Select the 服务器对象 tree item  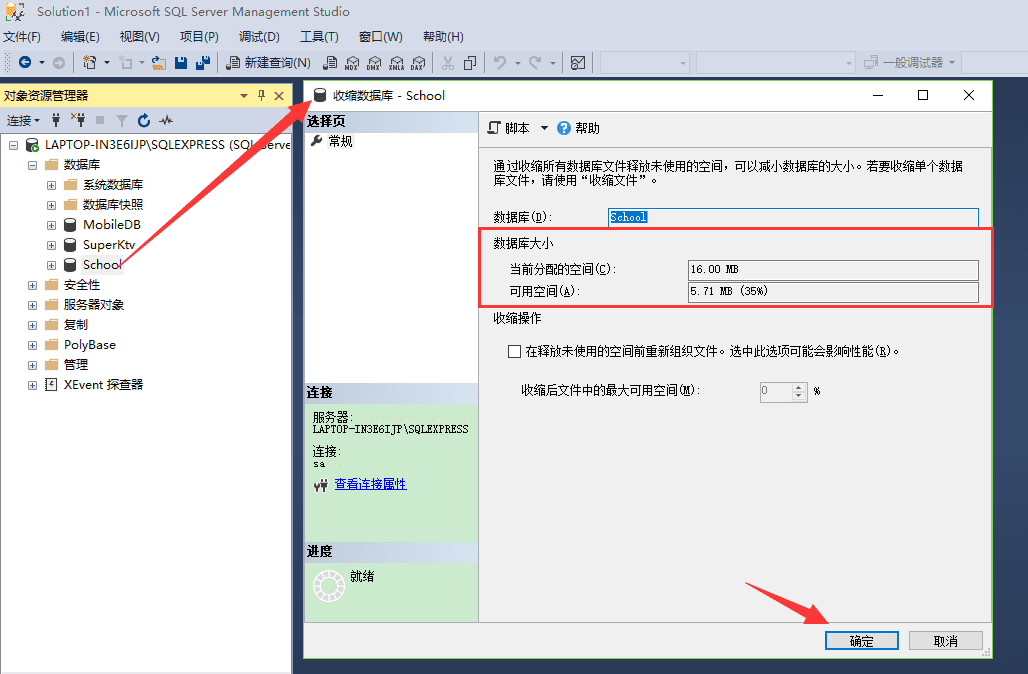pyautogui.click(x=94, y=305)
